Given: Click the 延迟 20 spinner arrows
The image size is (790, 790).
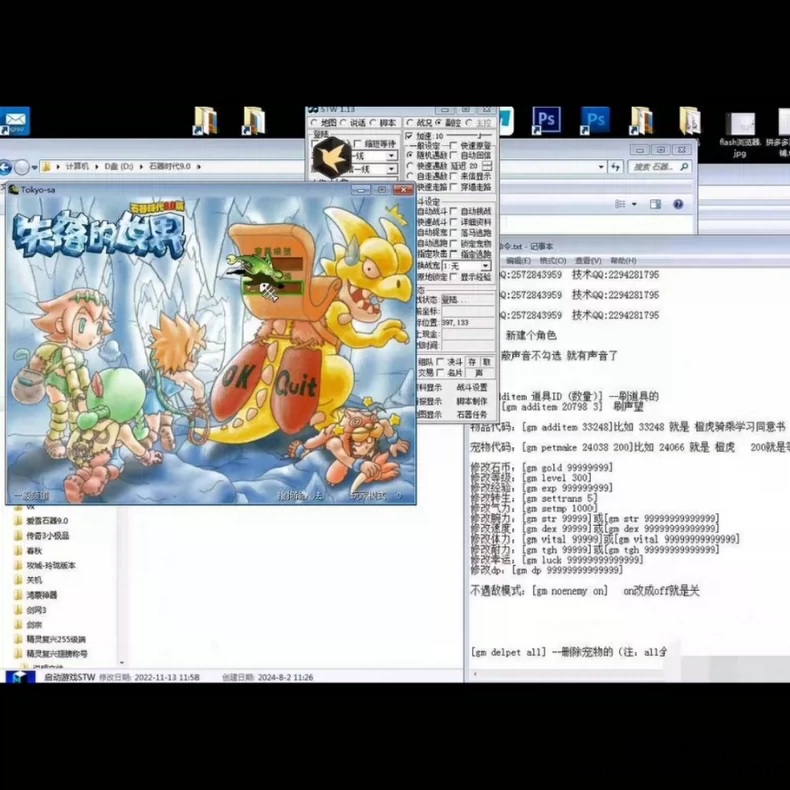Looking at the screenshot, I should coord(487,166).
